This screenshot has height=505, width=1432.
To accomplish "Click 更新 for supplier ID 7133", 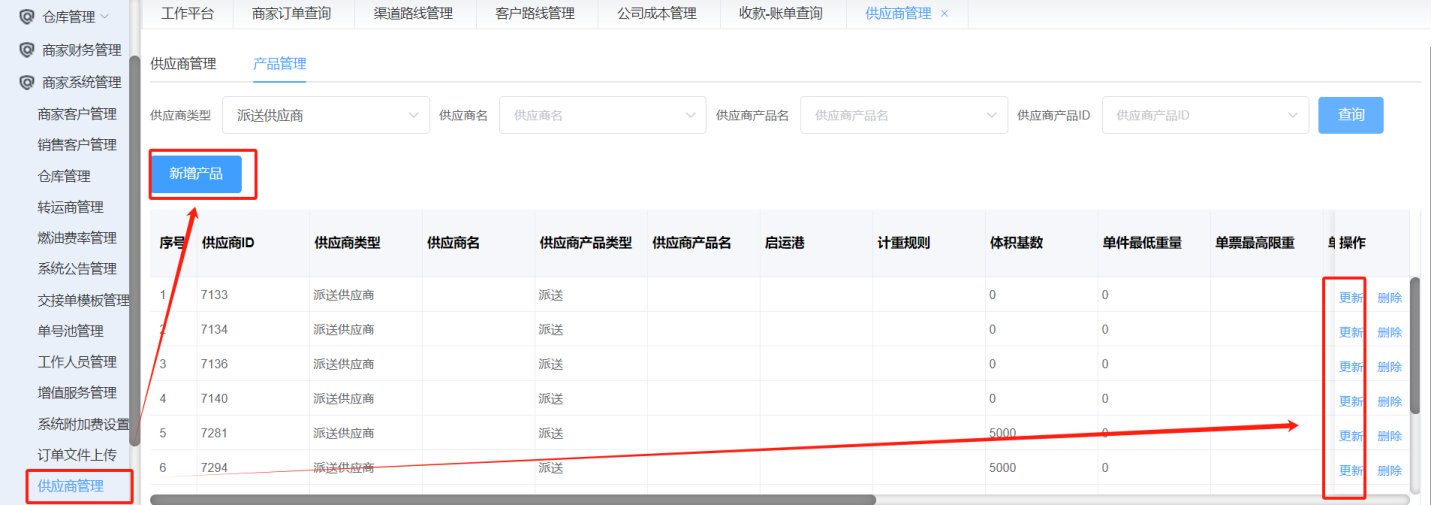I will [x=1351, y=297].
